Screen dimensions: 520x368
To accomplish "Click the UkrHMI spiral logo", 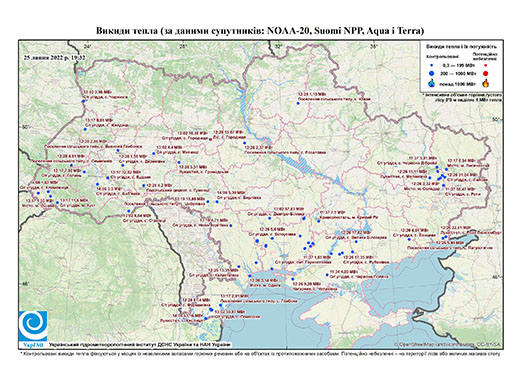I will [33, 326].
